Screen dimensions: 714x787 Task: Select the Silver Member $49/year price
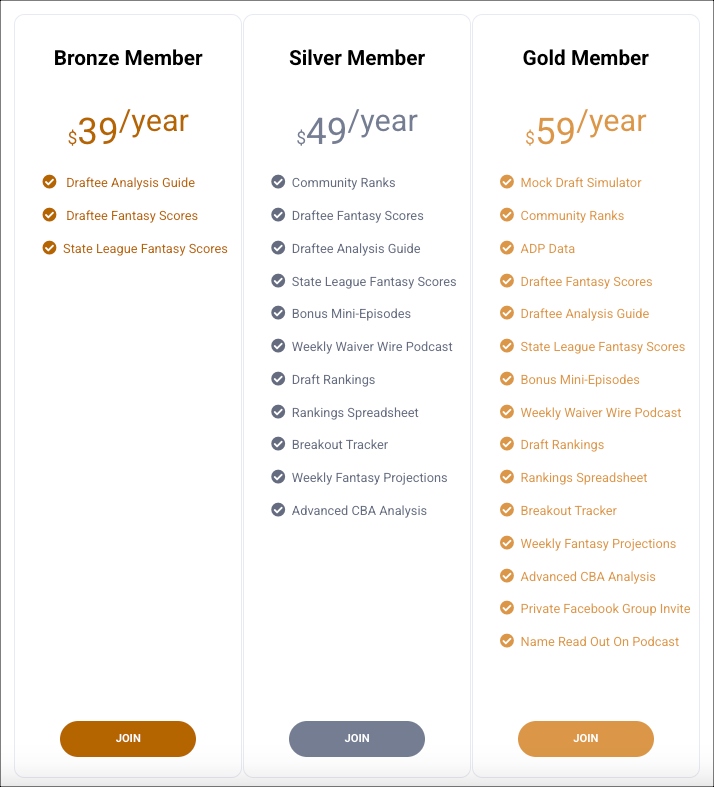pos(357,128)
